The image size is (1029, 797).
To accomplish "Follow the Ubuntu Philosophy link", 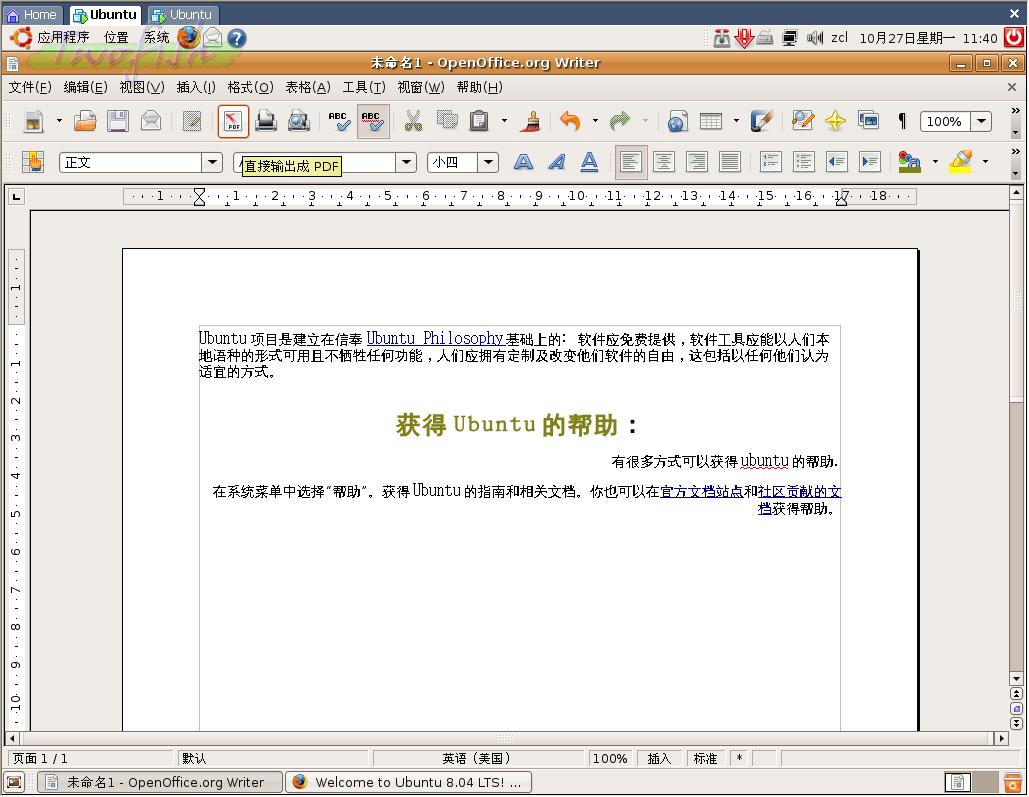I will (434, 339).
